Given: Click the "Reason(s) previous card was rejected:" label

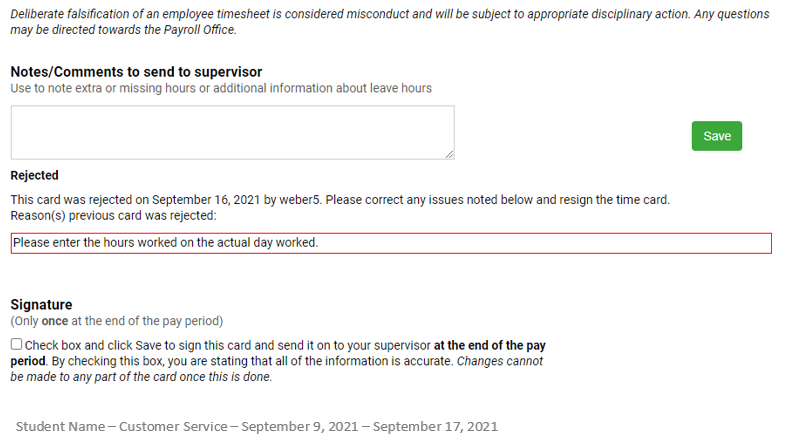Looking at the screenshot, I should click(x=113, y=215).
